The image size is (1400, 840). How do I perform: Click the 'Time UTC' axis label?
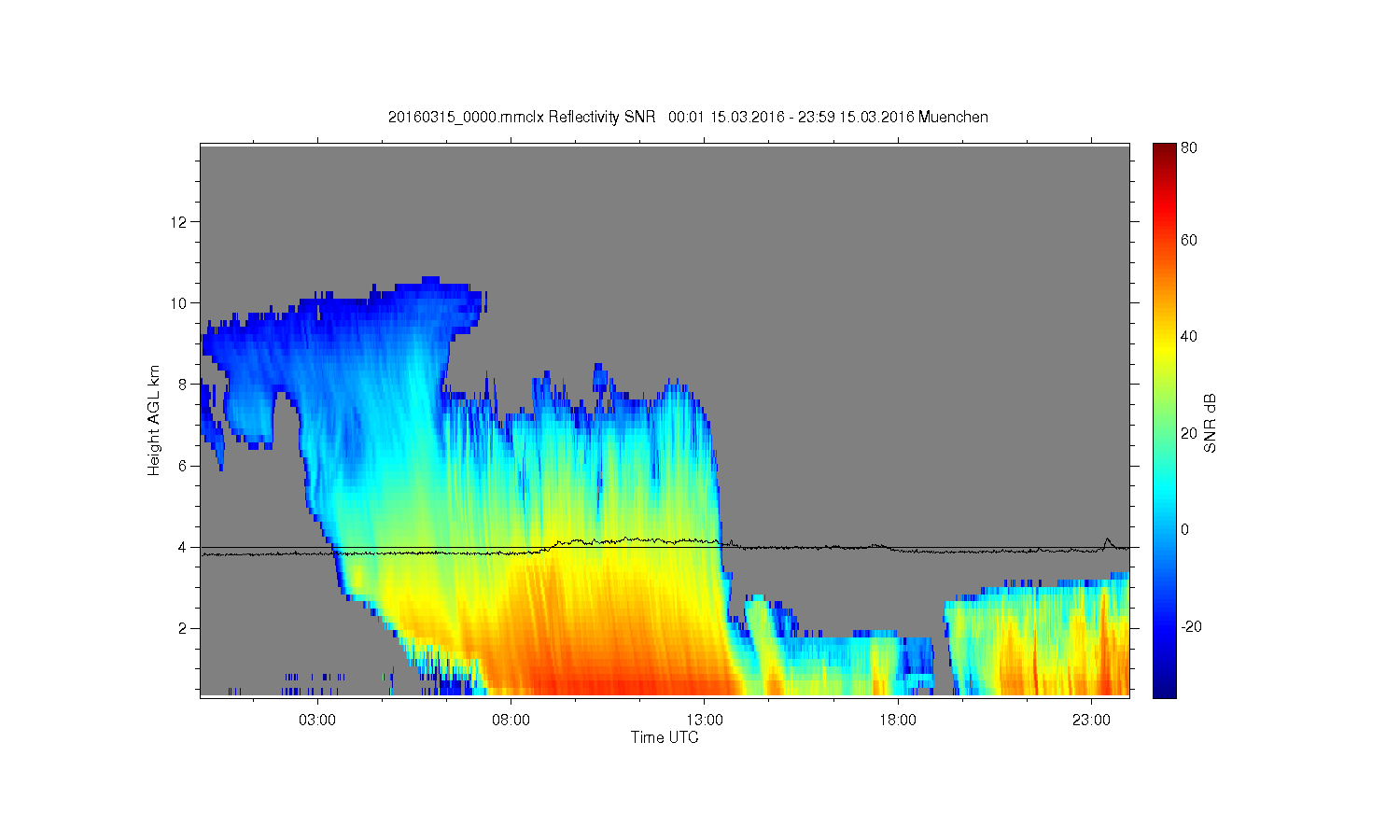(665, 737)
